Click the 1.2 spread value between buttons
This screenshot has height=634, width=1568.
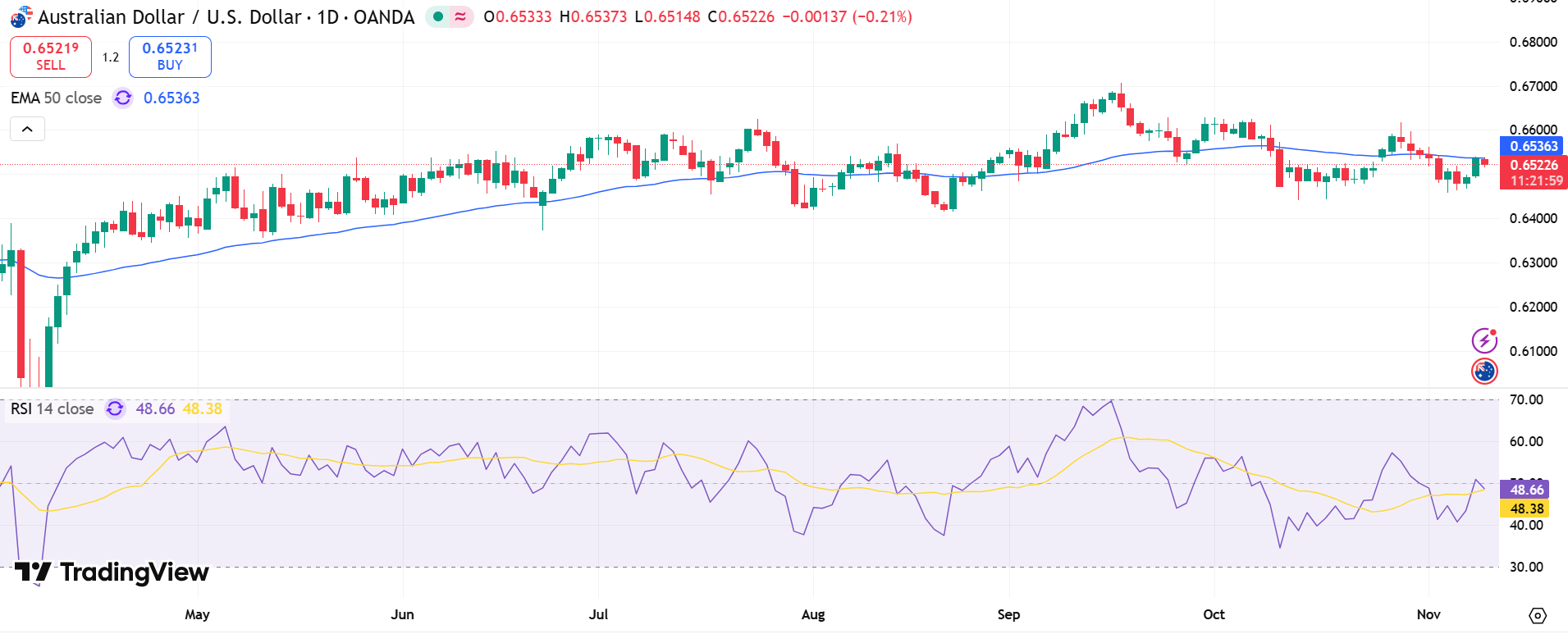pos(111,57)
